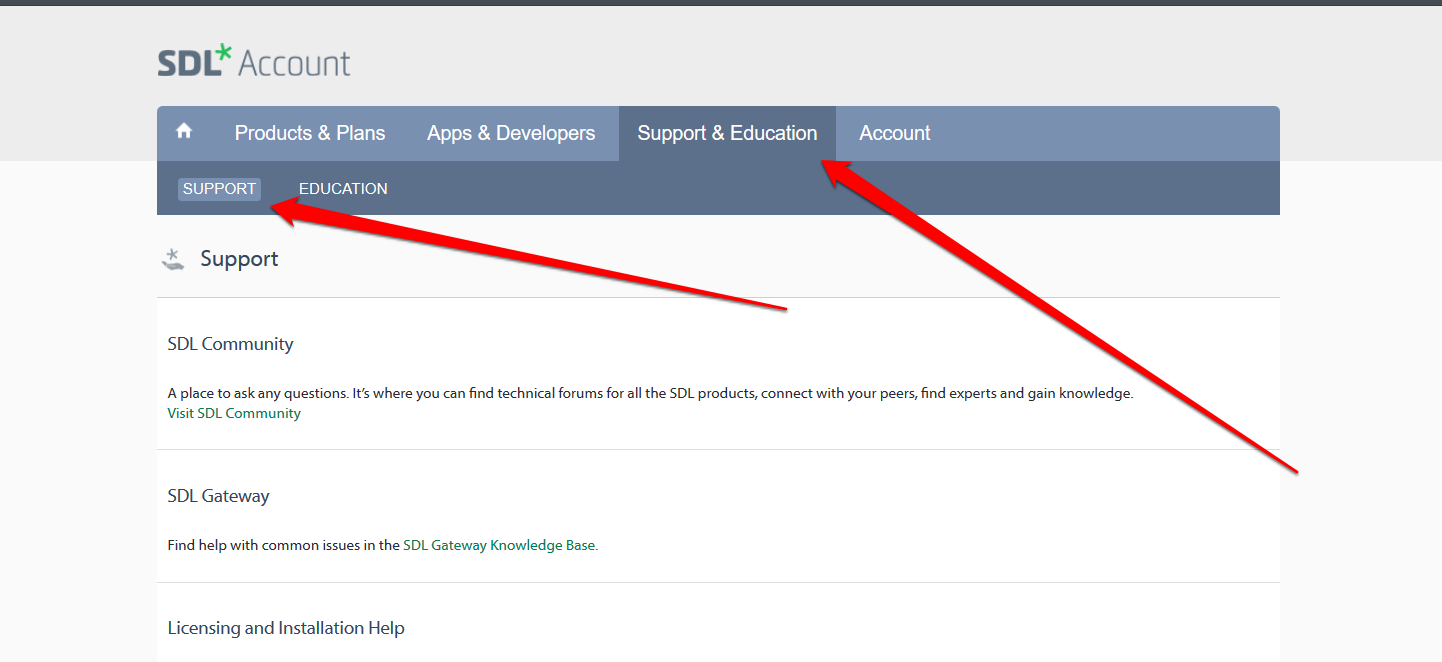This screenshot has width=1442, height=662.
Task: Click the Support hand icon beside heading
Action: [173, 260]
